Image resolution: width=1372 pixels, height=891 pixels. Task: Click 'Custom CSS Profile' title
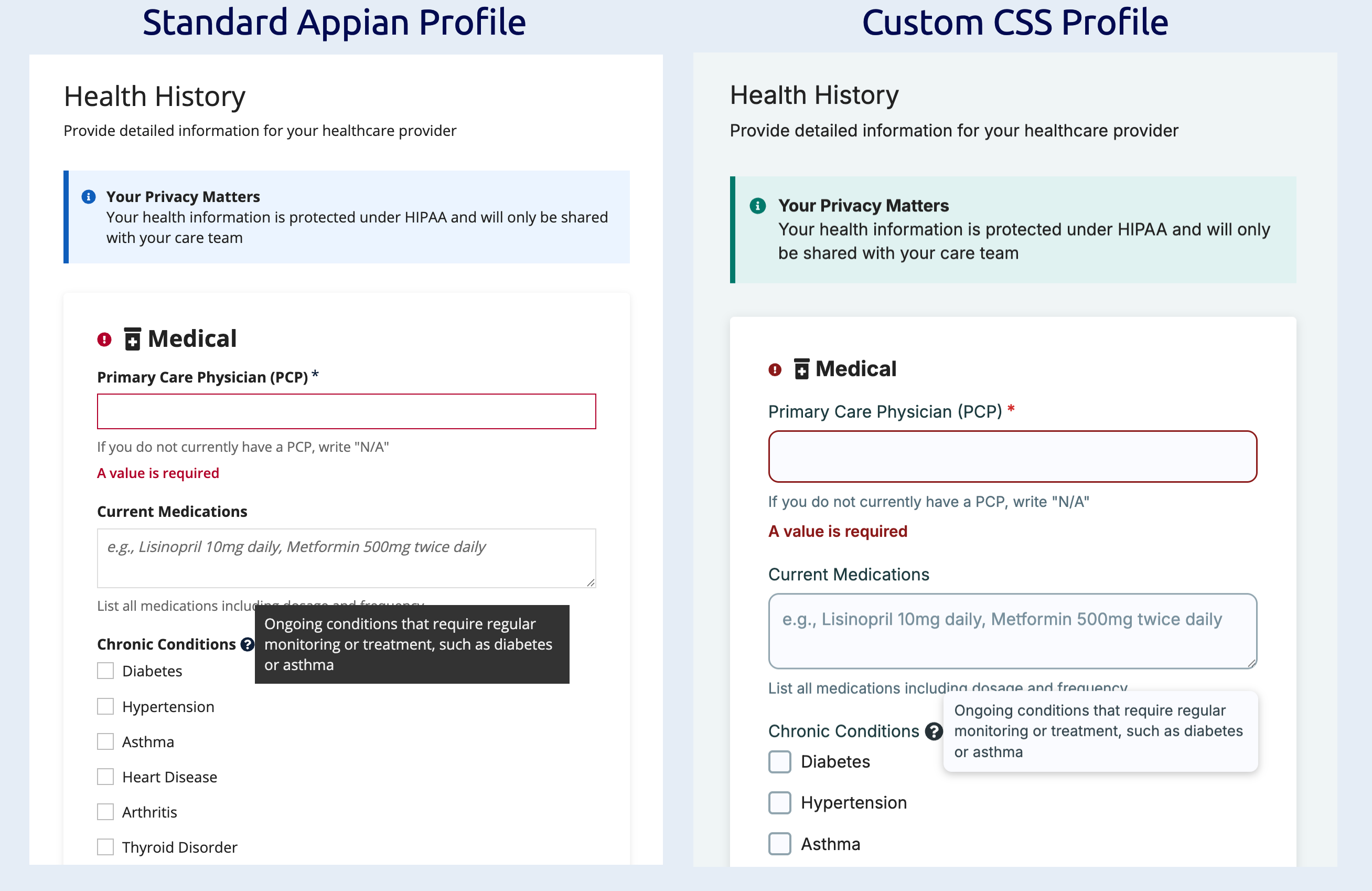1015,22
